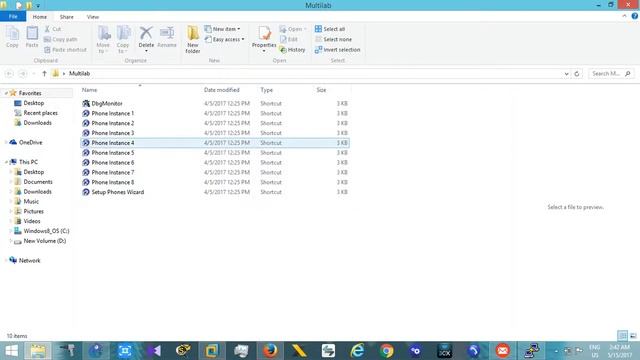Viewport: 640px width, 360px height.
Task: Open the Easy access dropdown
Action: click(x=224, y=39)
